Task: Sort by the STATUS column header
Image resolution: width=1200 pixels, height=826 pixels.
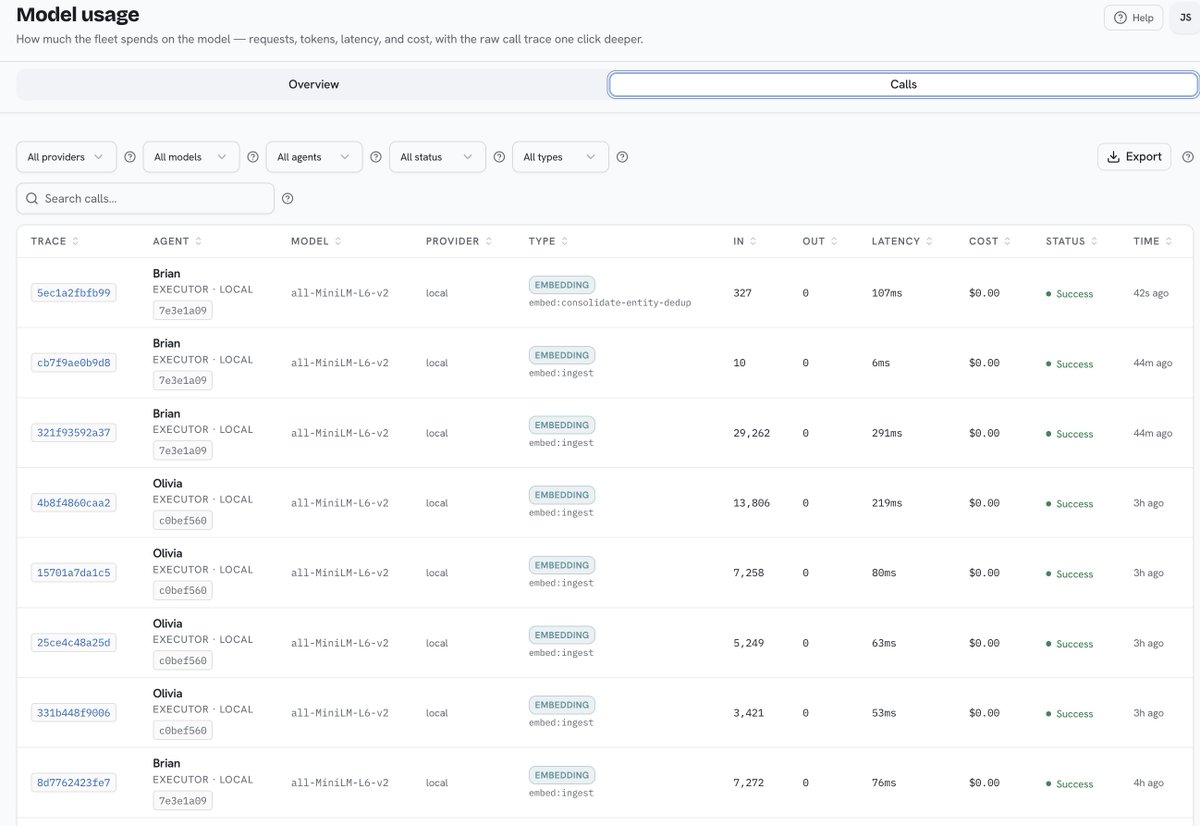Action: [x=1072, y=241]
